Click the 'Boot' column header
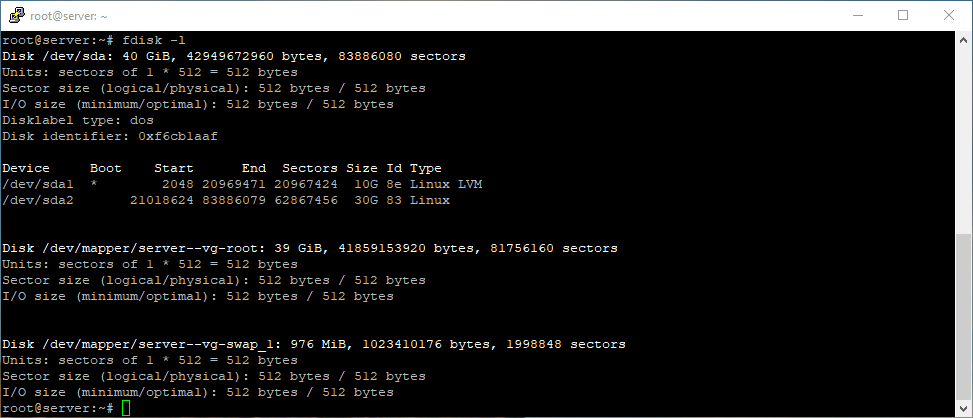The image size is (973, 418). [106, 168]
